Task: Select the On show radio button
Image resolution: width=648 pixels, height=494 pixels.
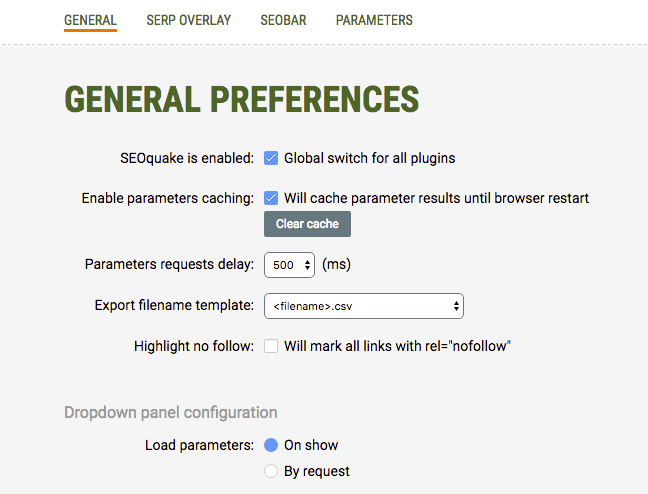Action: point(271,445)
